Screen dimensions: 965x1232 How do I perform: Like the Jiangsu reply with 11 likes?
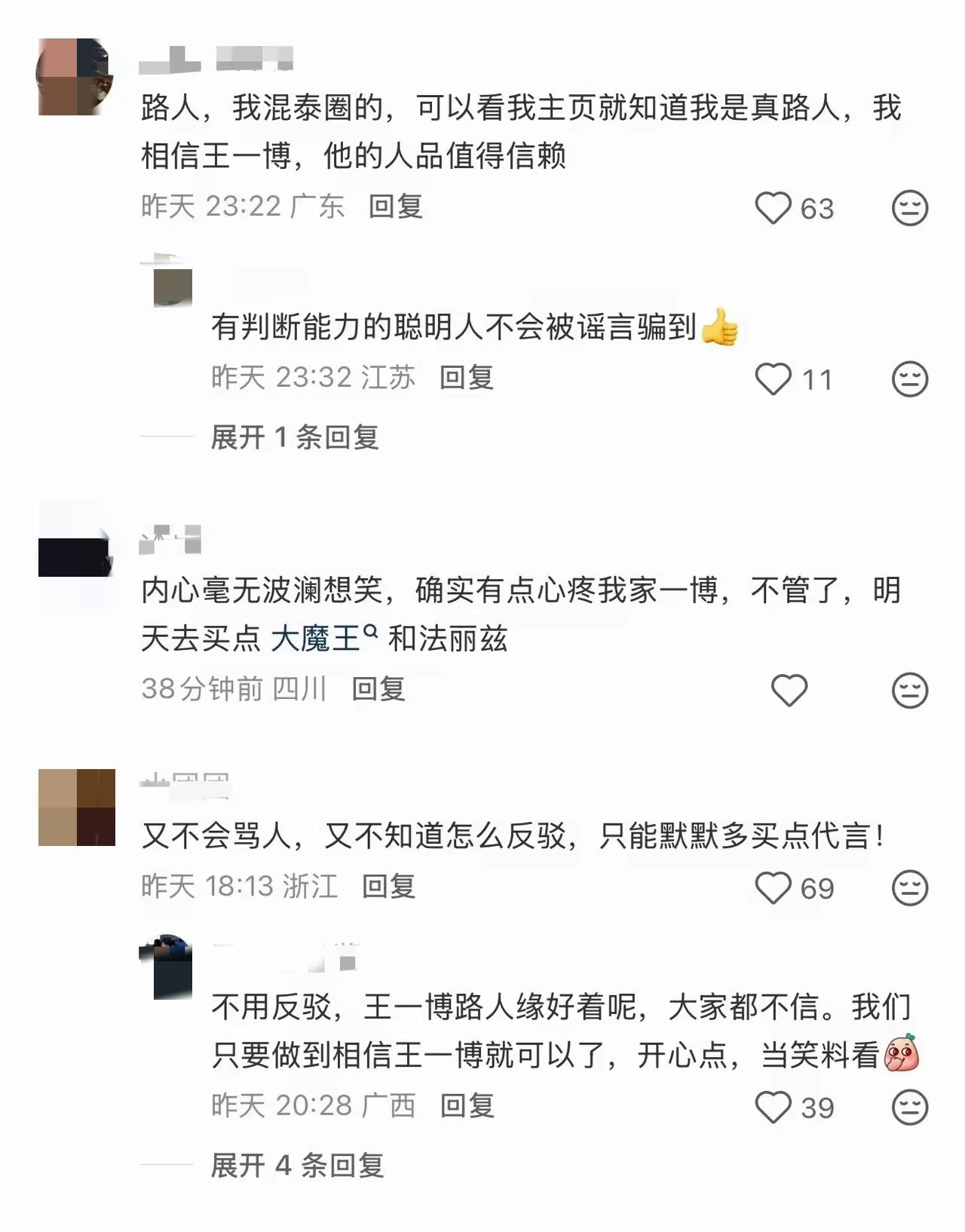[x=774, y=379]
